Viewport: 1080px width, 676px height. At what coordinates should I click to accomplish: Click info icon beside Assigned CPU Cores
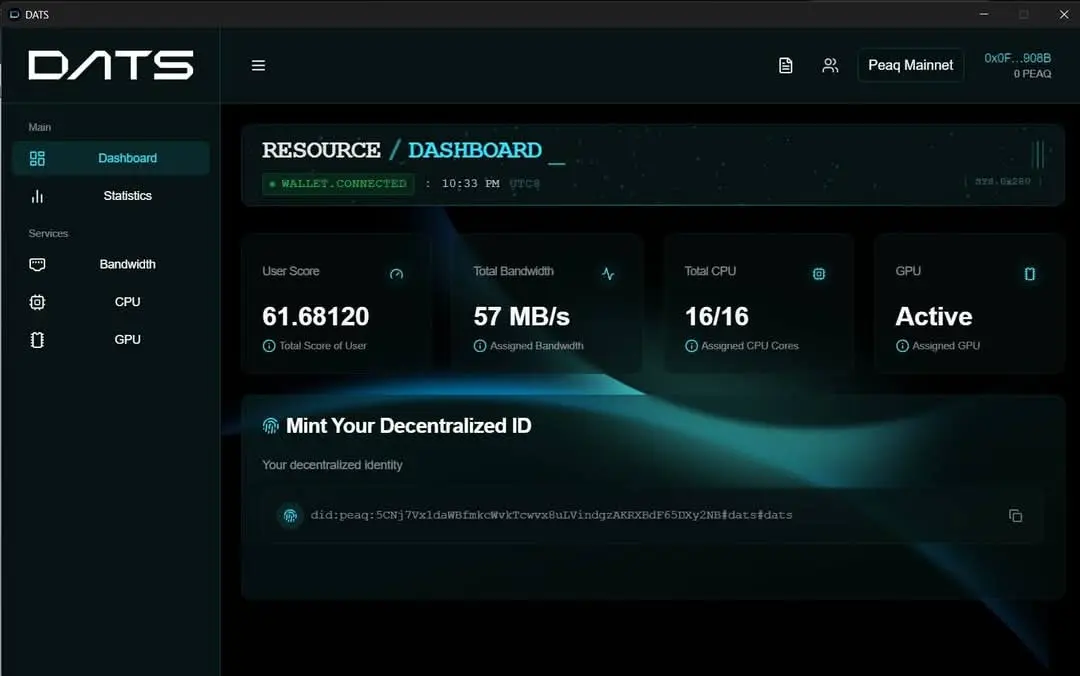pyautogui.click(x=691, y=346)
